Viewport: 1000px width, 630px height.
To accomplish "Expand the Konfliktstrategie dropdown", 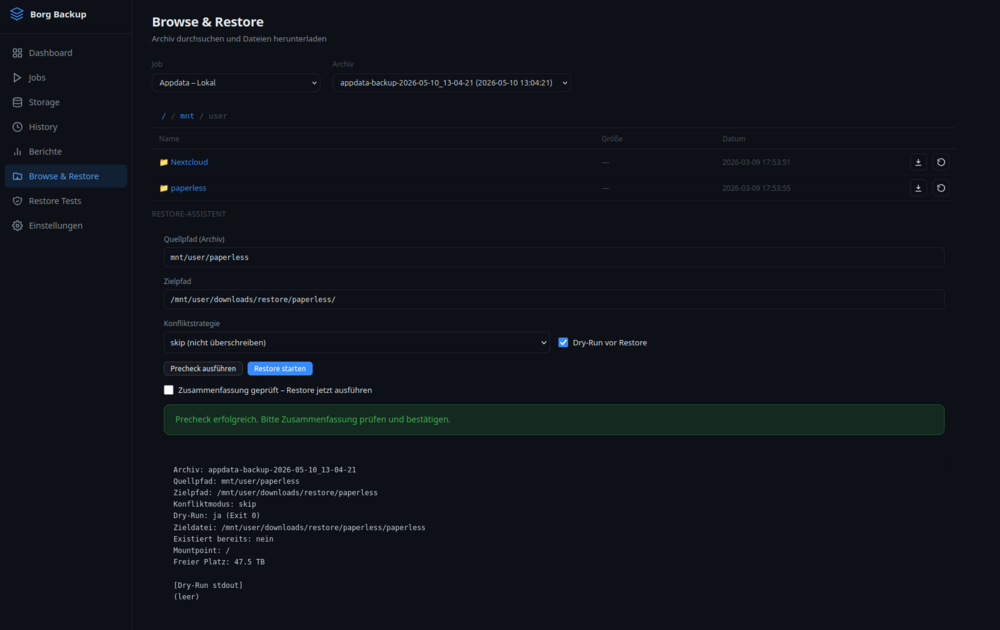I will click(x=357, y=342).
